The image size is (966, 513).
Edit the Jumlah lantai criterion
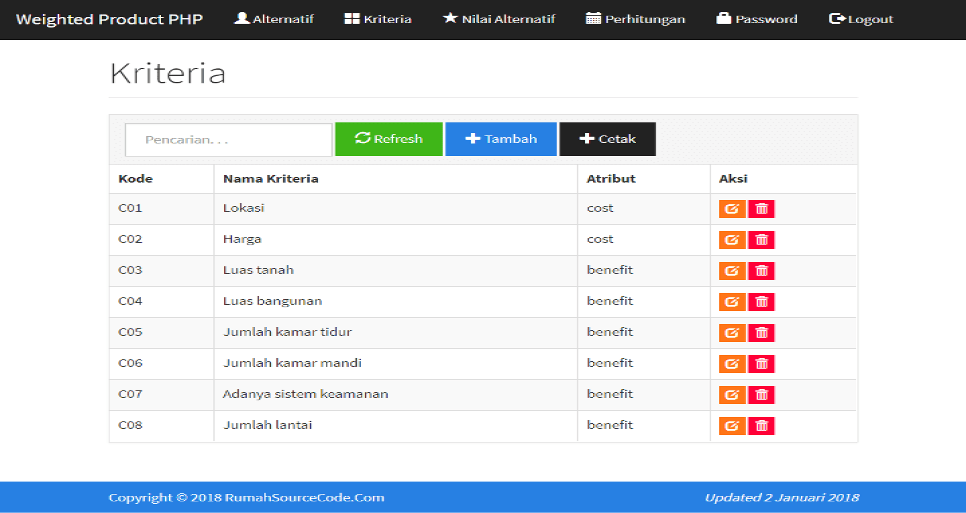732,426
